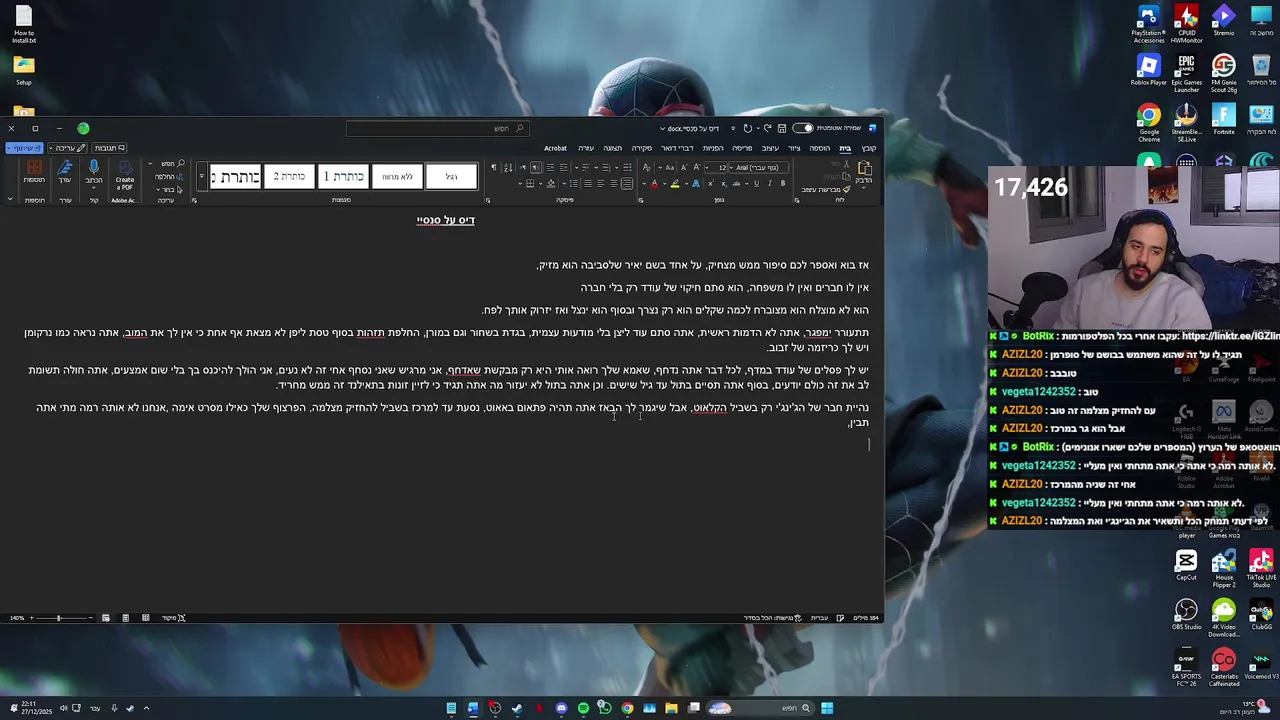
Task: Switch to the הפניות (References) tab
Action: [x=713, y=148]
